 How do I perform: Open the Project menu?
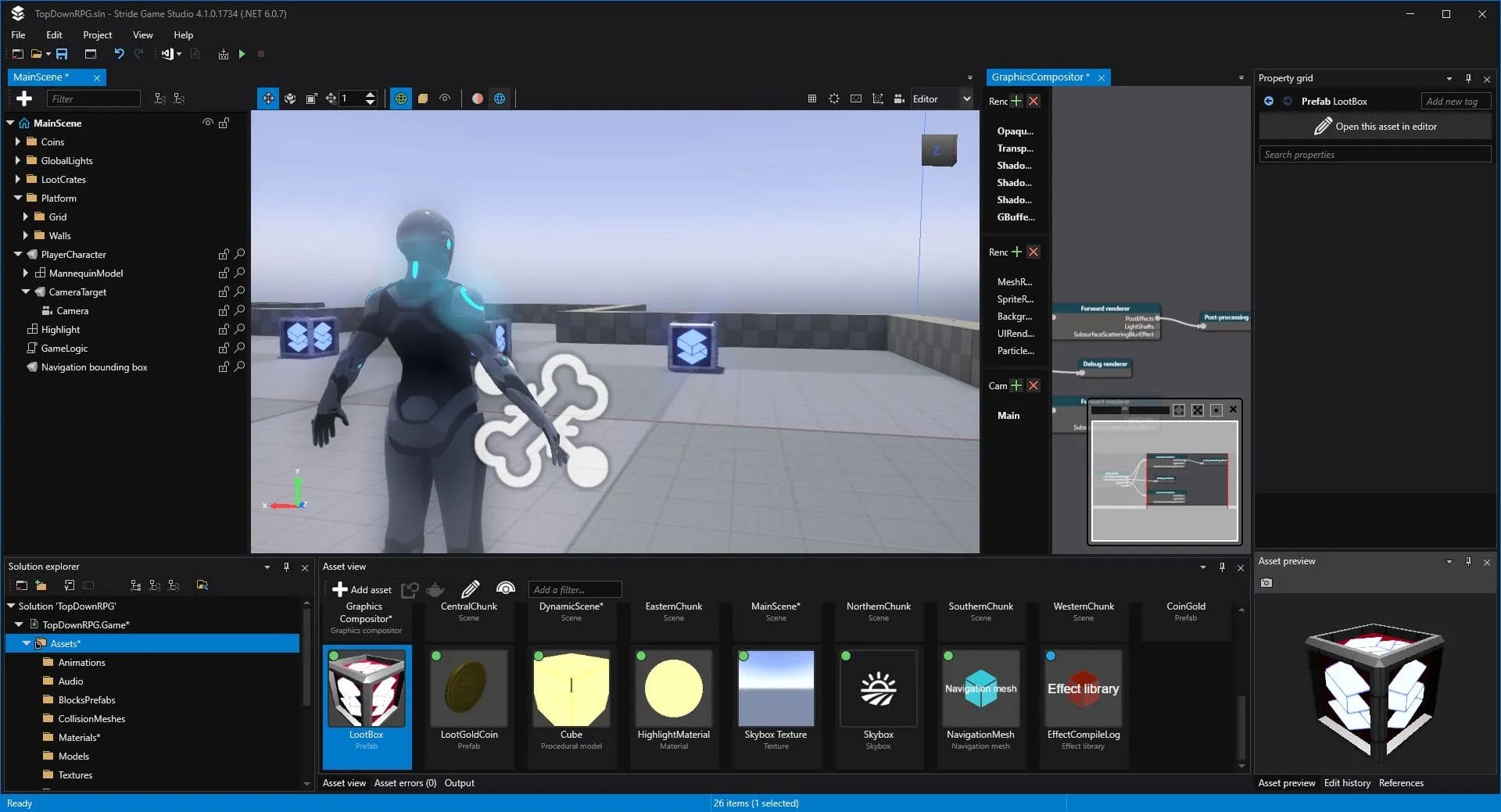pos(97,34)
